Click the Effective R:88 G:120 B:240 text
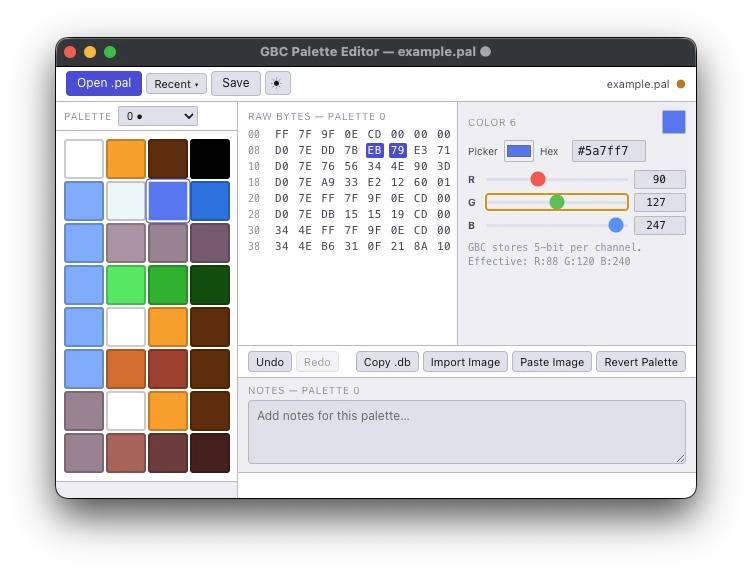 (x=549, y=261)
